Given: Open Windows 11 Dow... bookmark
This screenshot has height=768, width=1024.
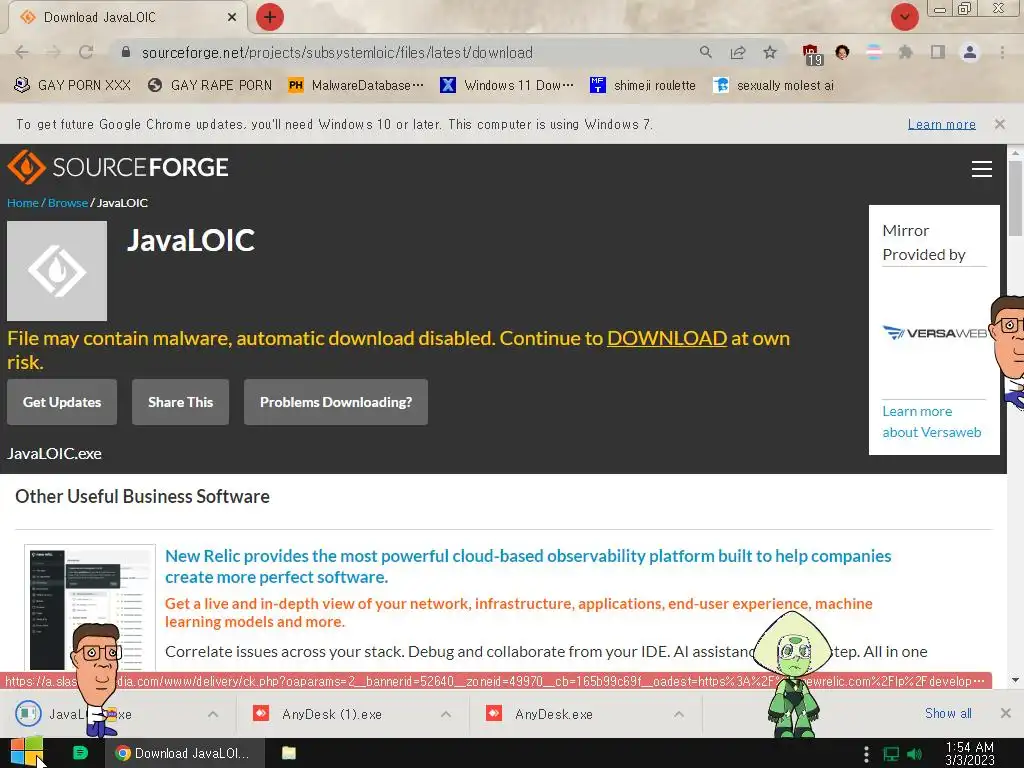Looking at the screenshot, I should (507, 85).
